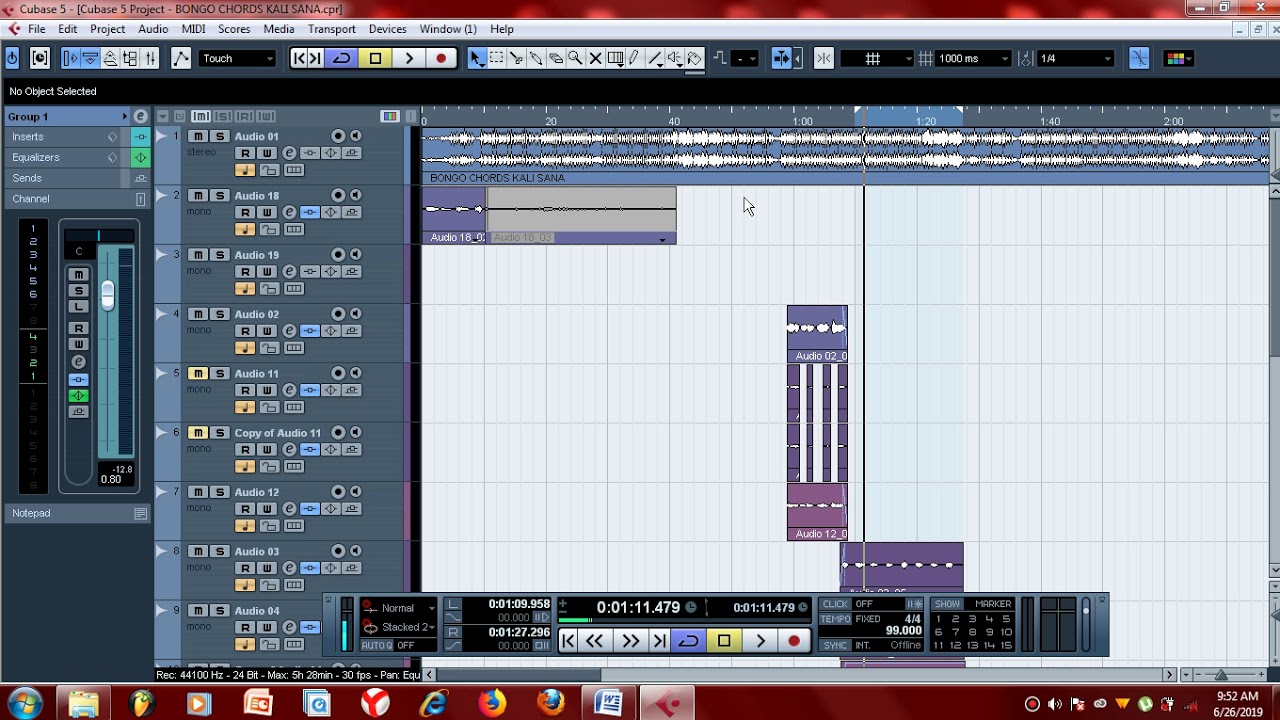Click the TEMPO button on the transport panel
Screen dimensions: 1280x720
(x=835, y=619)
